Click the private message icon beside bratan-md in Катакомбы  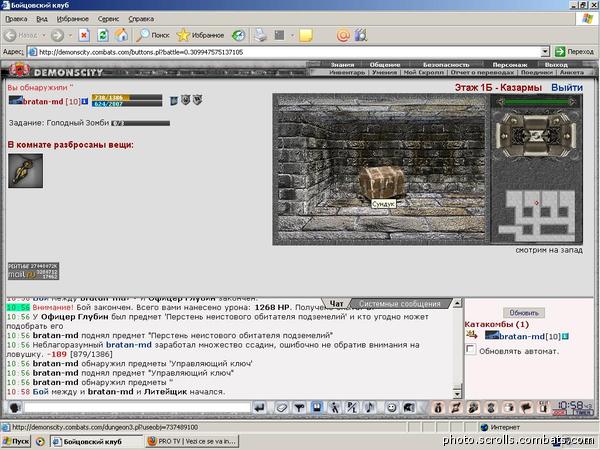coord(472,336)
